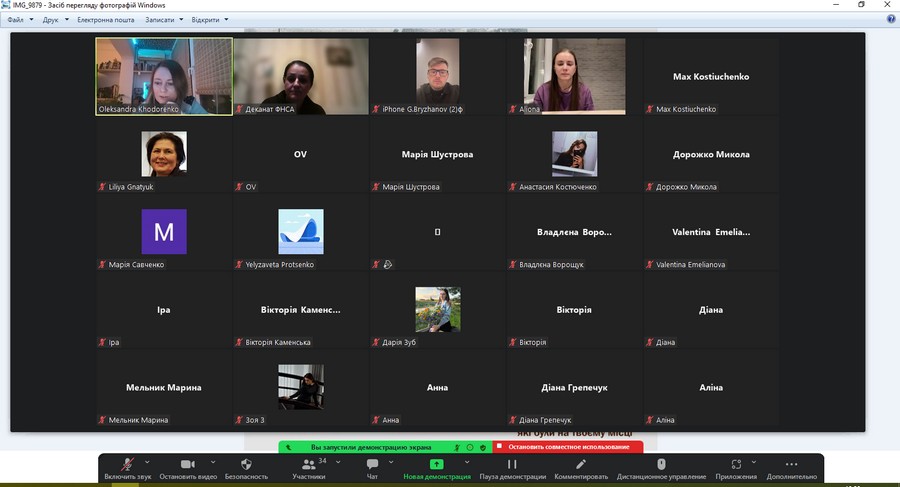
Task: Click muted mic icon beside Деканат ФНСА label
Action: pyautogui.click(x=239, y=109)
